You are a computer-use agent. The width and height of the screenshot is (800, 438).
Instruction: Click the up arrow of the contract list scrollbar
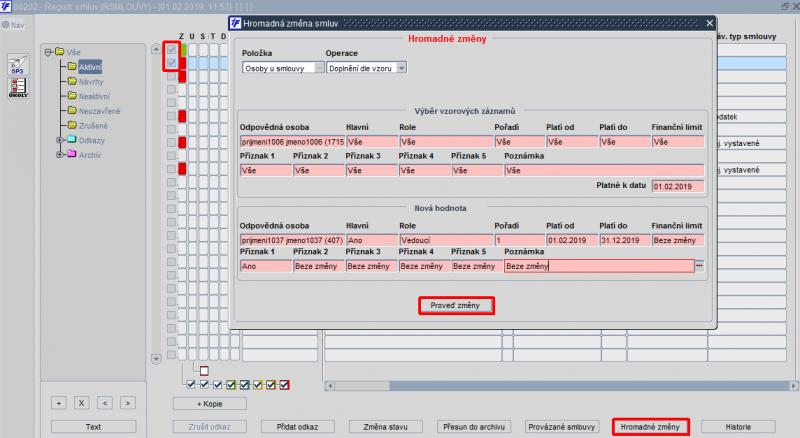pyautogui.click(x=156, y=49)
